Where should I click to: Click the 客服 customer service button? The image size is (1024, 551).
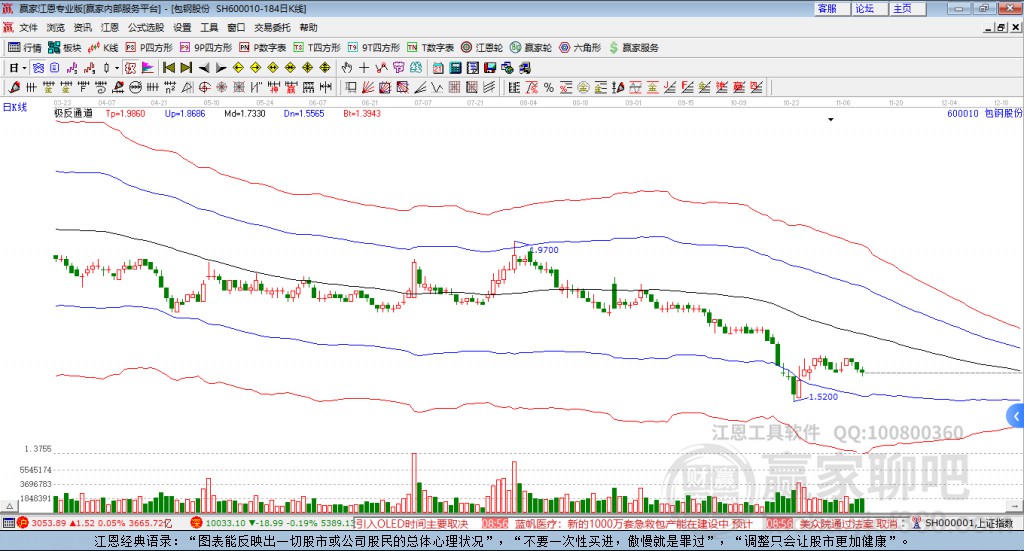click(828, 8)
